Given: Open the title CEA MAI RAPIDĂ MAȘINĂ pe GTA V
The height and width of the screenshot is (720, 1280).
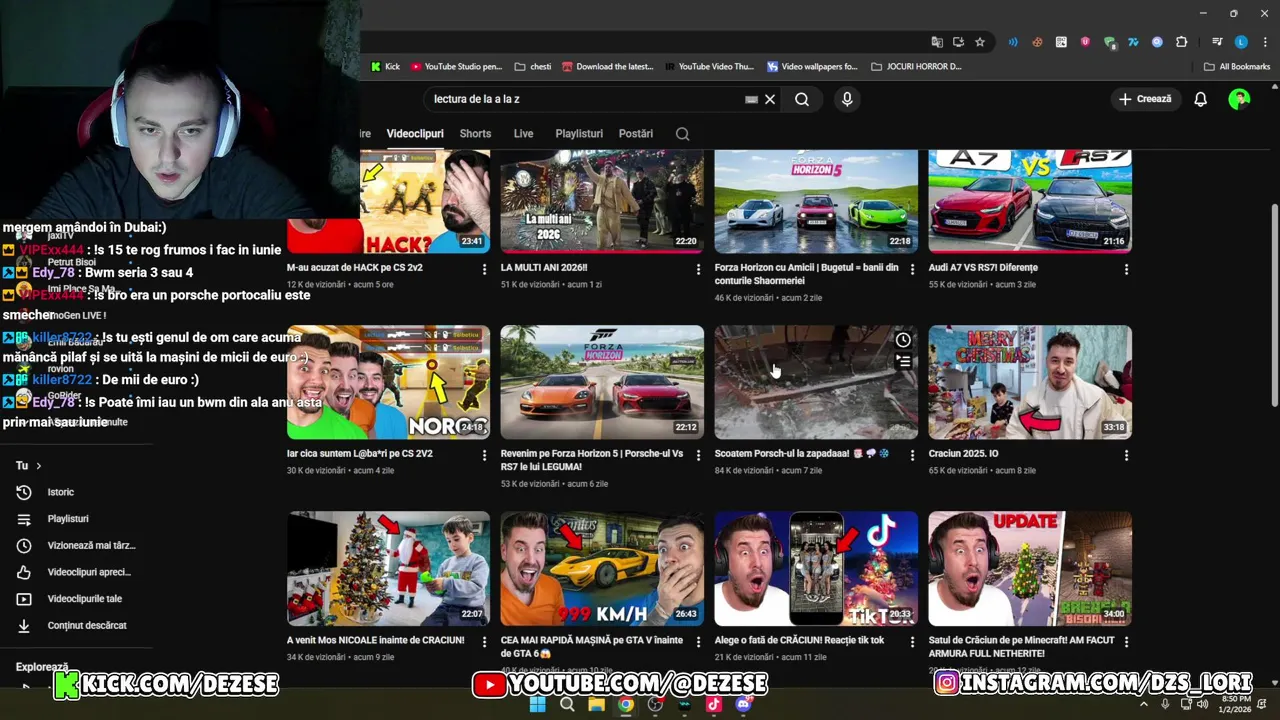Looking at the screenshot, I should tap(591, 646).
